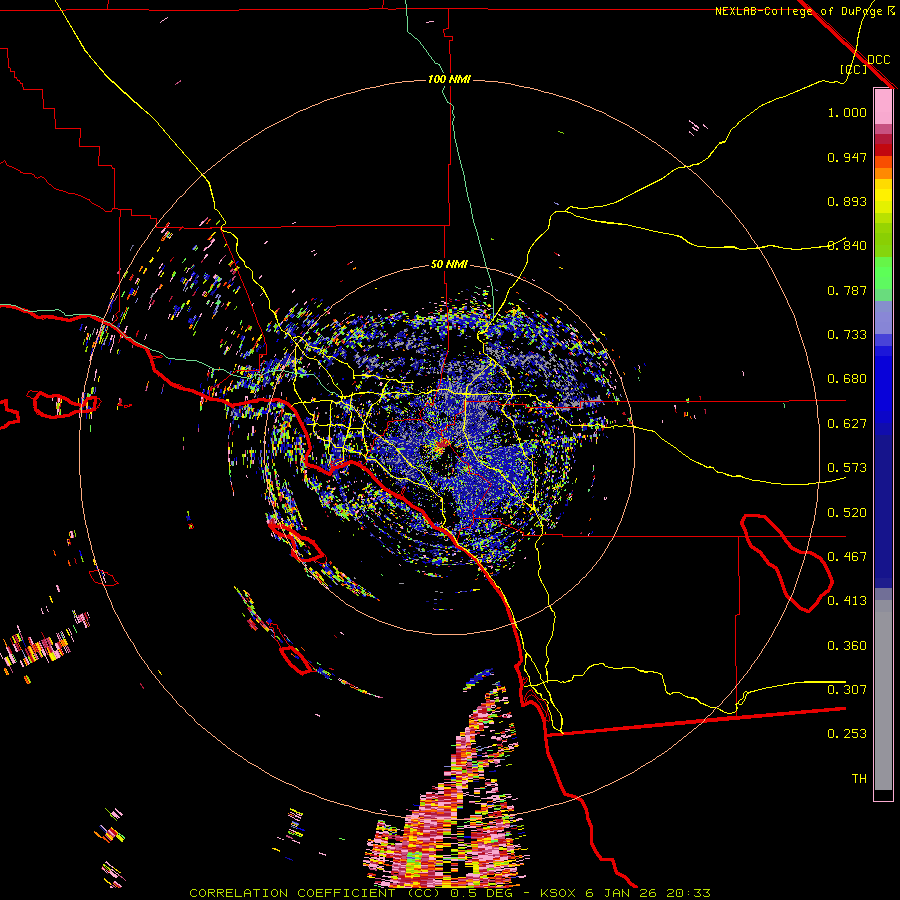Click the 100 NMI range ring label
The width and height of the screenshot is (900, 900).
(x=449, y=79)
